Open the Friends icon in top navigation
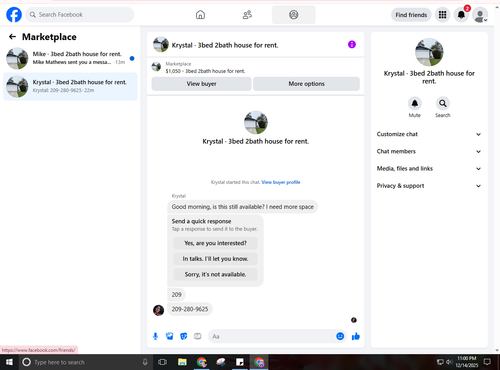Screen dimensions: 500x370 click(x=247, y=15)
